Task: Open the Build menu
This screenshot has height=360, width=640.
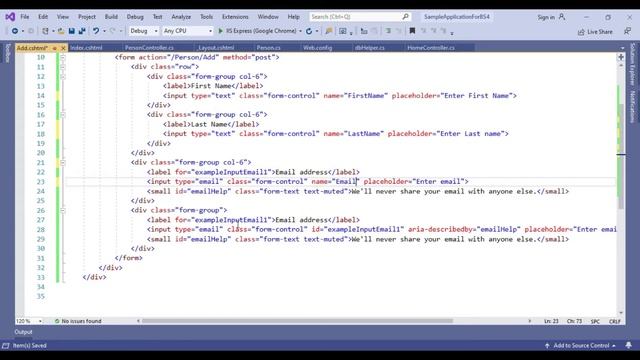Action: coord(111,17)
